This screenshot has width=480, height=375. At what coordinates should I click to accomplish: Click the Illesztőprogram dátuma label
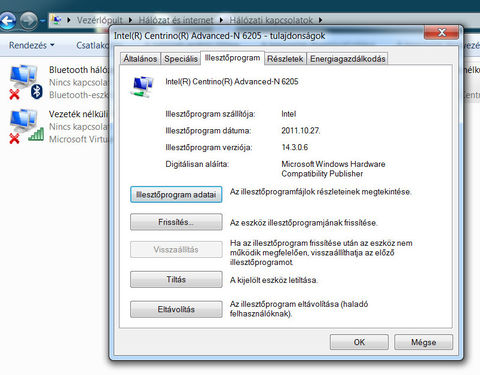tap(208, 131)
